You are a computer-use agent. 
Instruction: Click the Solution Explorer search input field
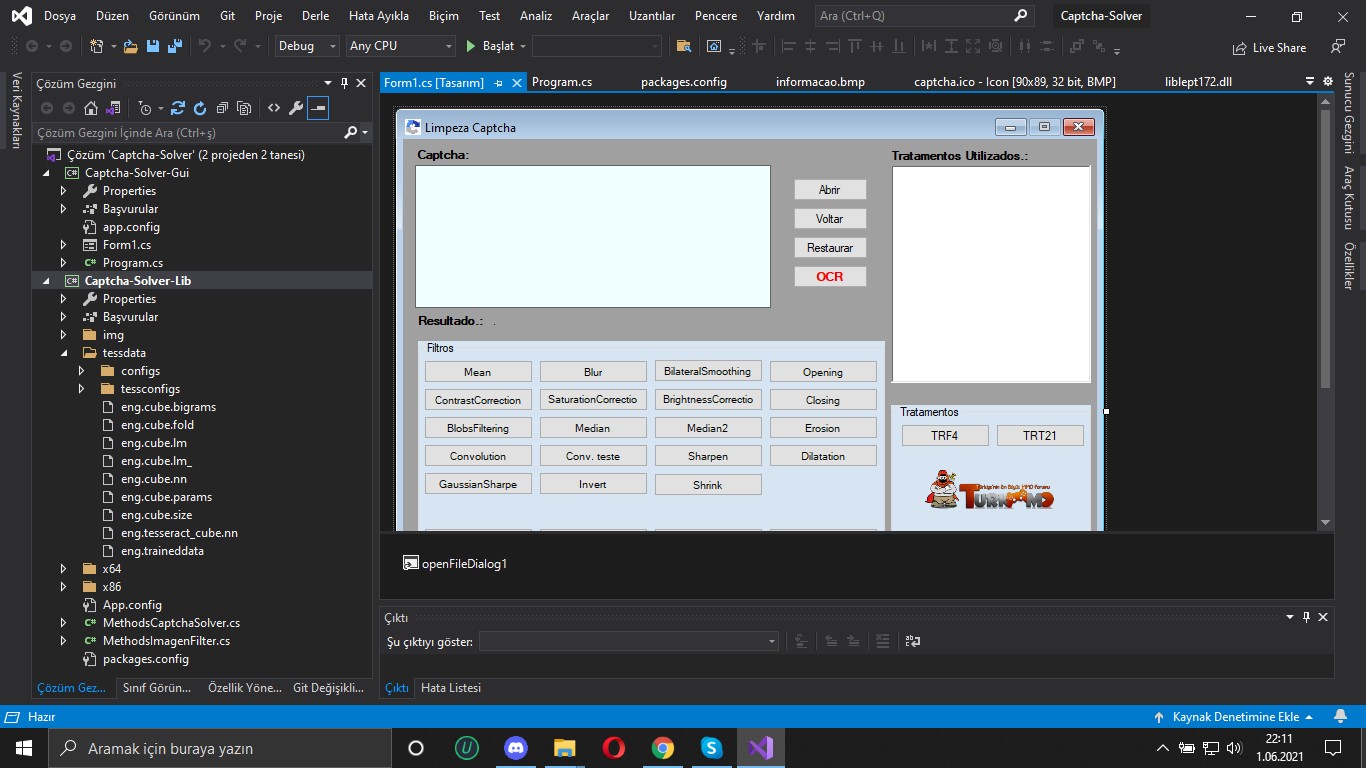coord(187,132)
